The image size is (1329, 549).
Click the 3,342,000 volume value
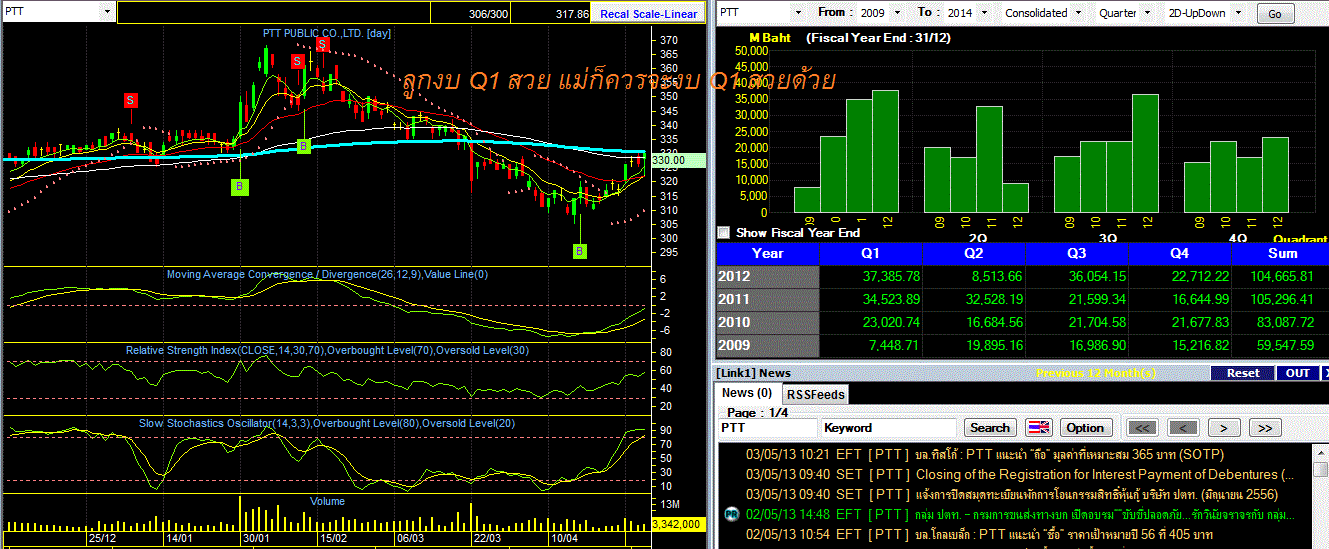[678, 523]
